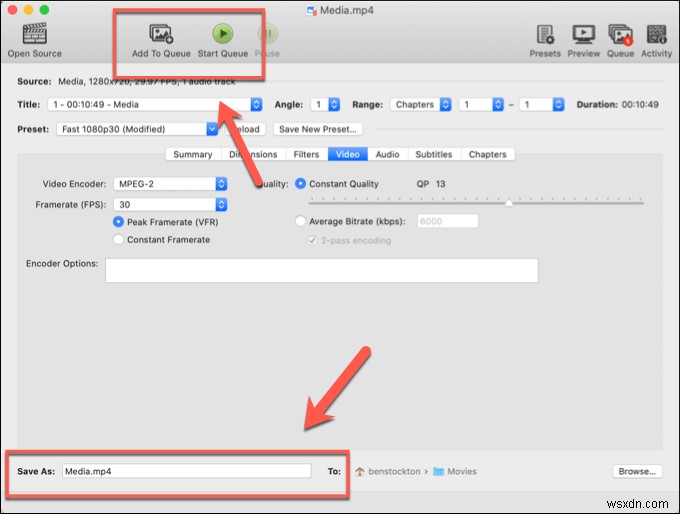This screenshot has height=514, width=680.
Task: Click the Save New Preset button
Action: [317, 129]
